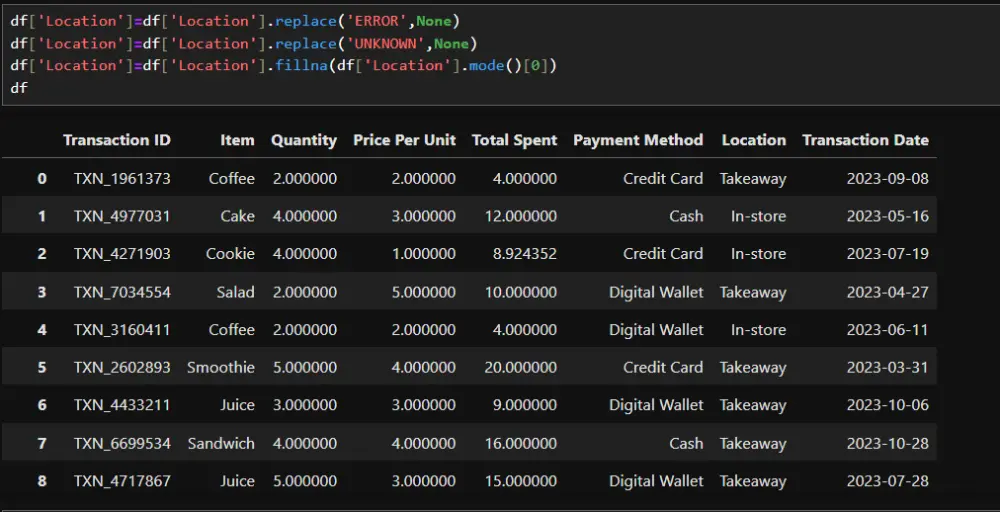Select cell TXN_6699534
Viewport: 1000px width, 512px height.
(122, 443)
